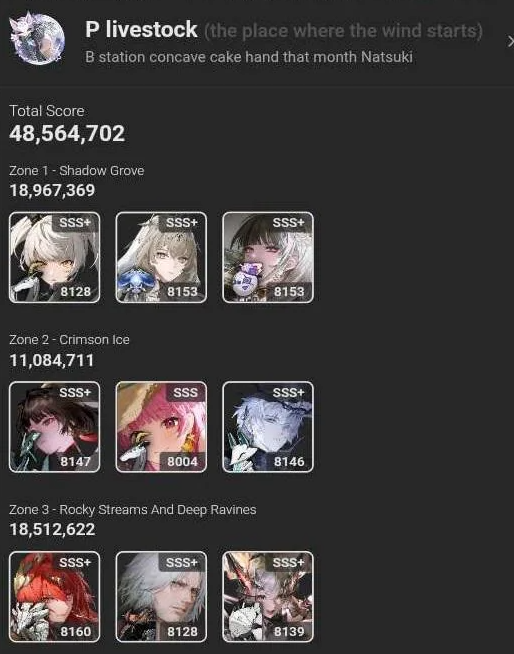View the Zone 3 character scored 8139
This screenshot has width=514, height=654.
tap(268, 597)
